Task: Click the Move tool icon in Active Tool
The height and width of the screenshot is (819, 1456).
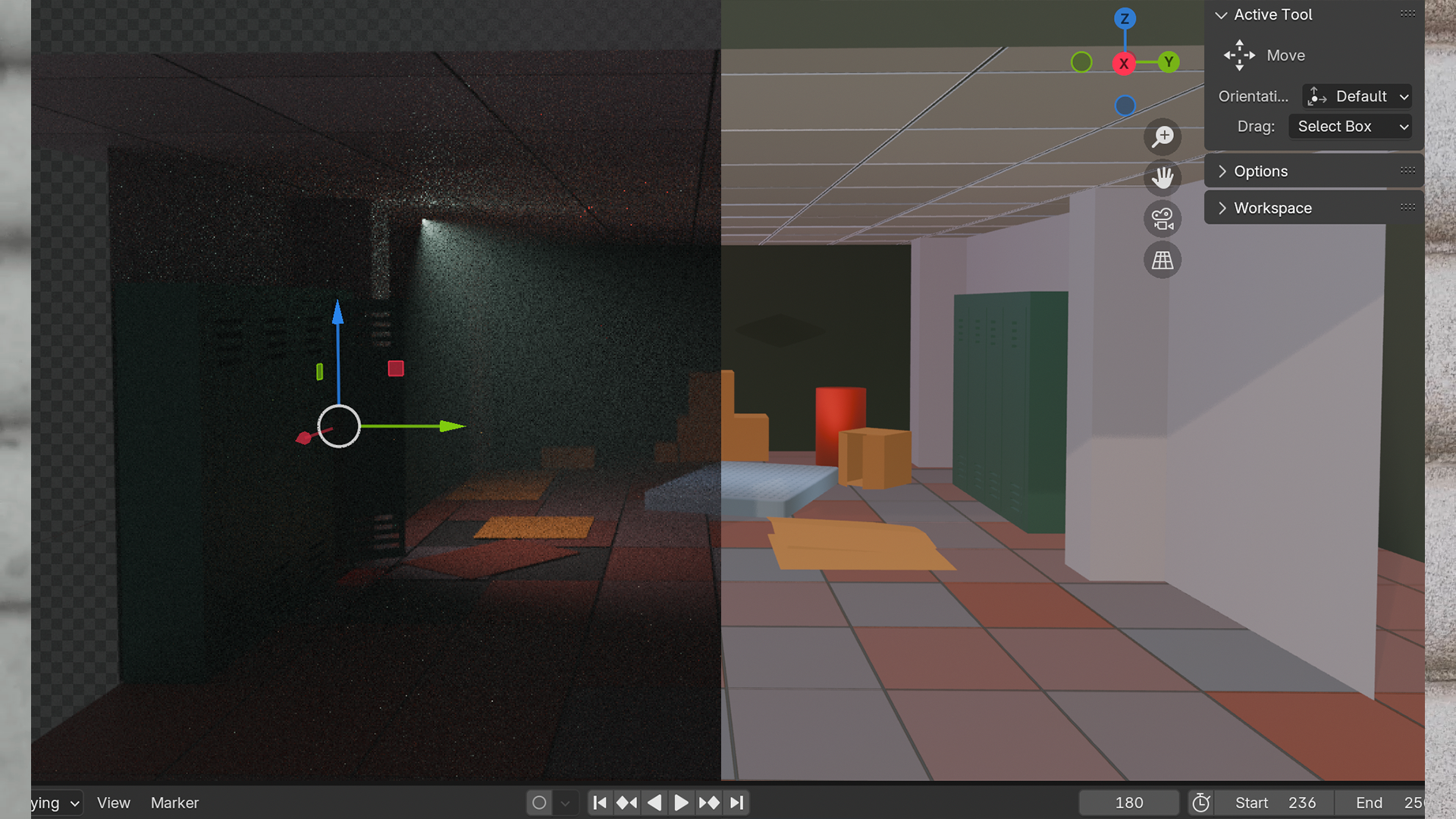Action: 1239,55
